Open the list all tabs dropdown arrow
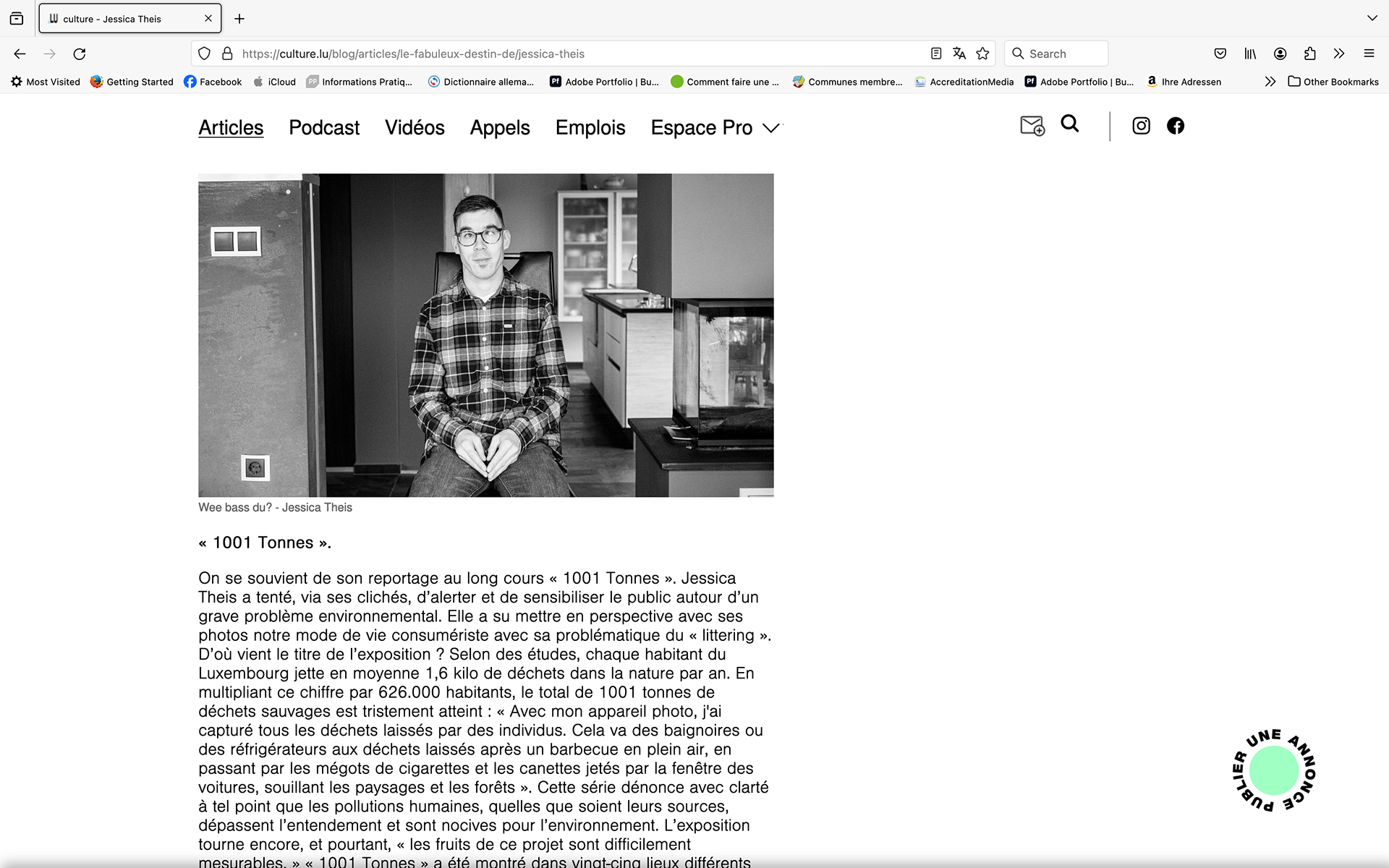 [x=1372, y=18]
